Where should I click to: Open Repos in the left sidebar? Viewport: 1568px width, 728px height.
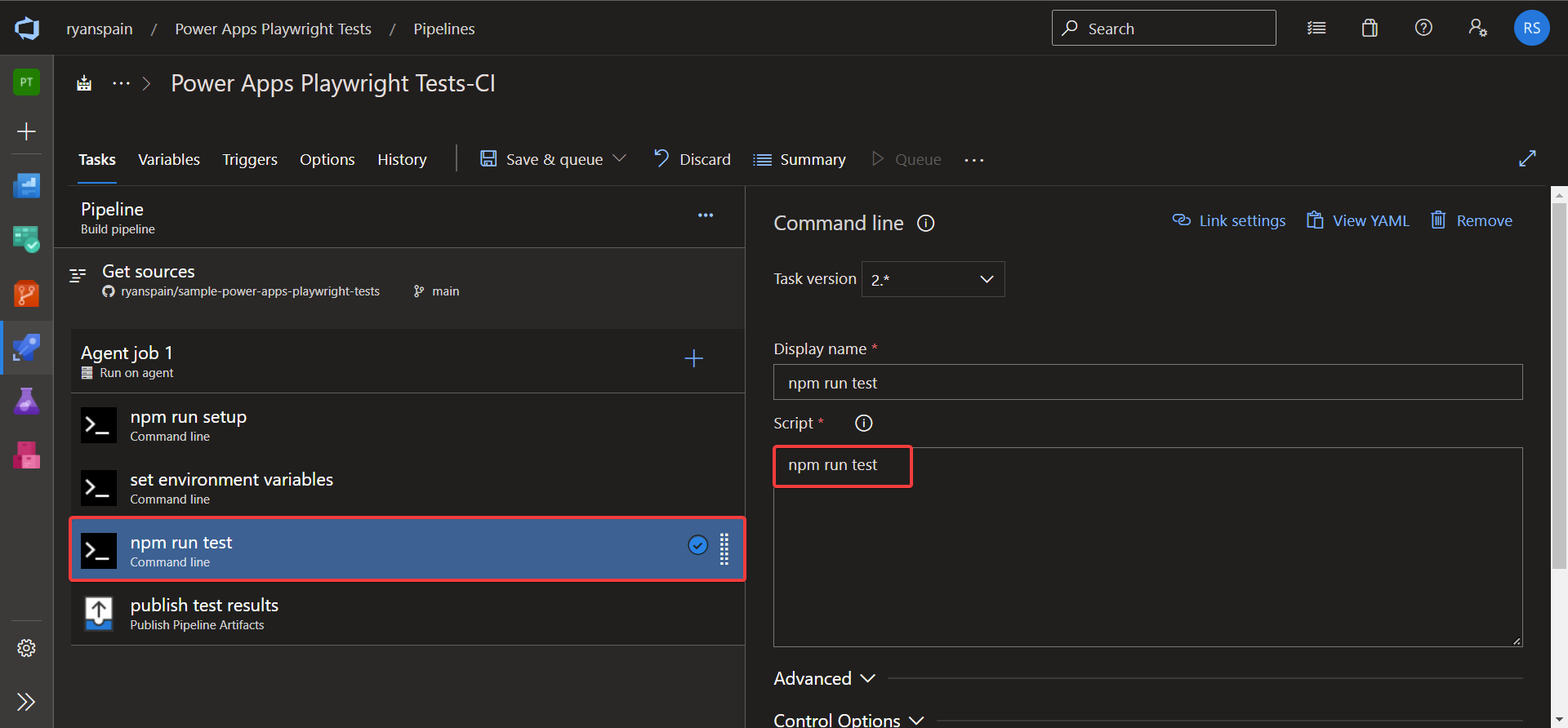coord(26,293)
